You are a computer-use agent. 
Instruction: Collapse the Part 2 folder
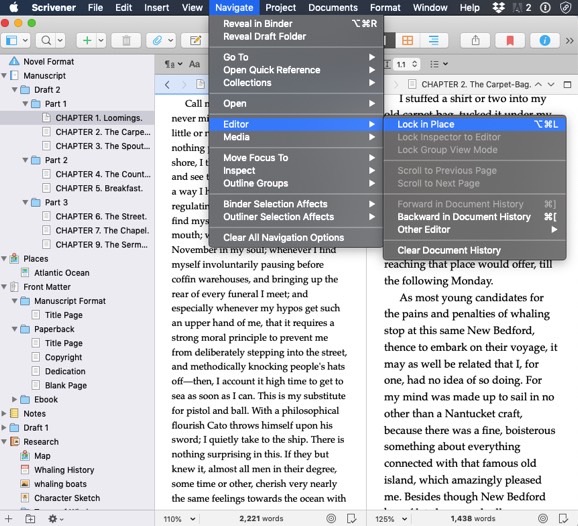coord(25,160)
